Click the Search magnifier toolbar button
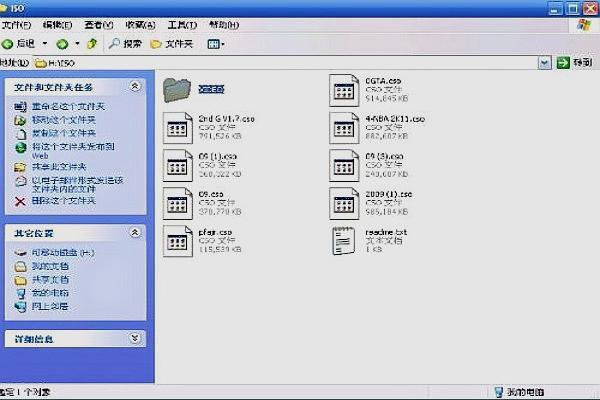 click(x=125, y=44)
